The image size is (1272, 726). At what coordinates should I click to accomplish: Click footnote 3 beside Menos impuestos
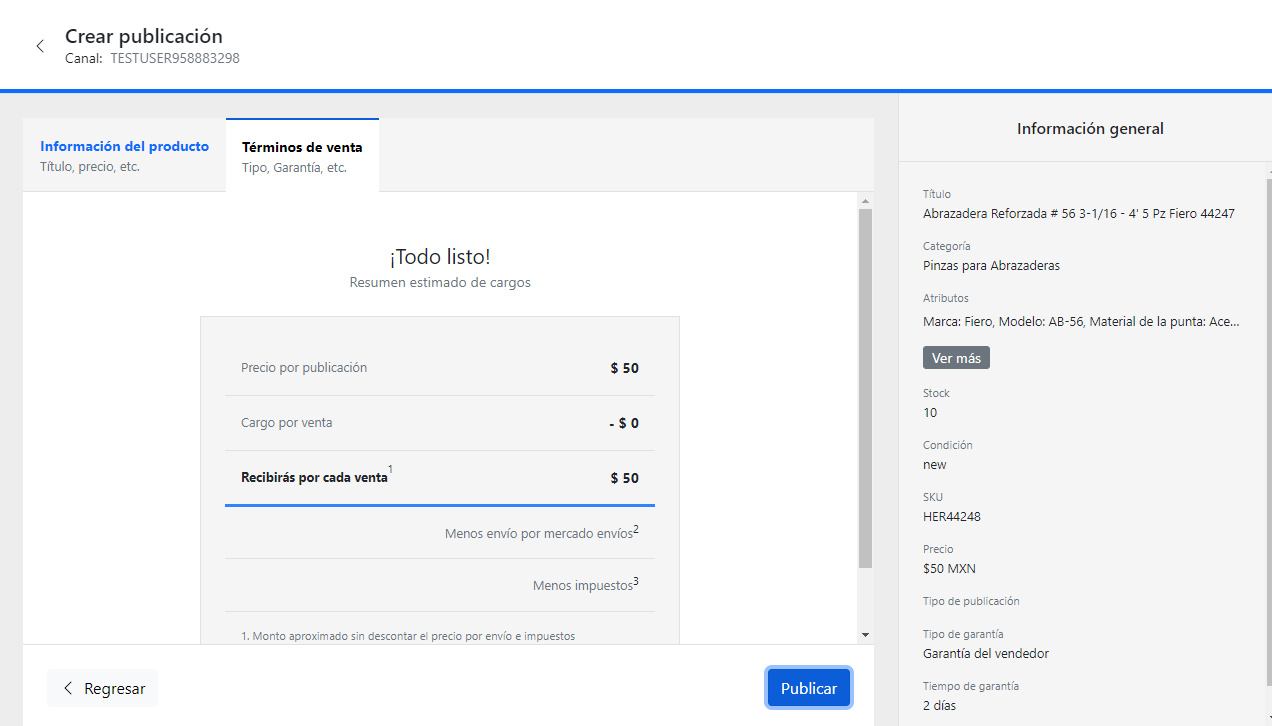636,581
